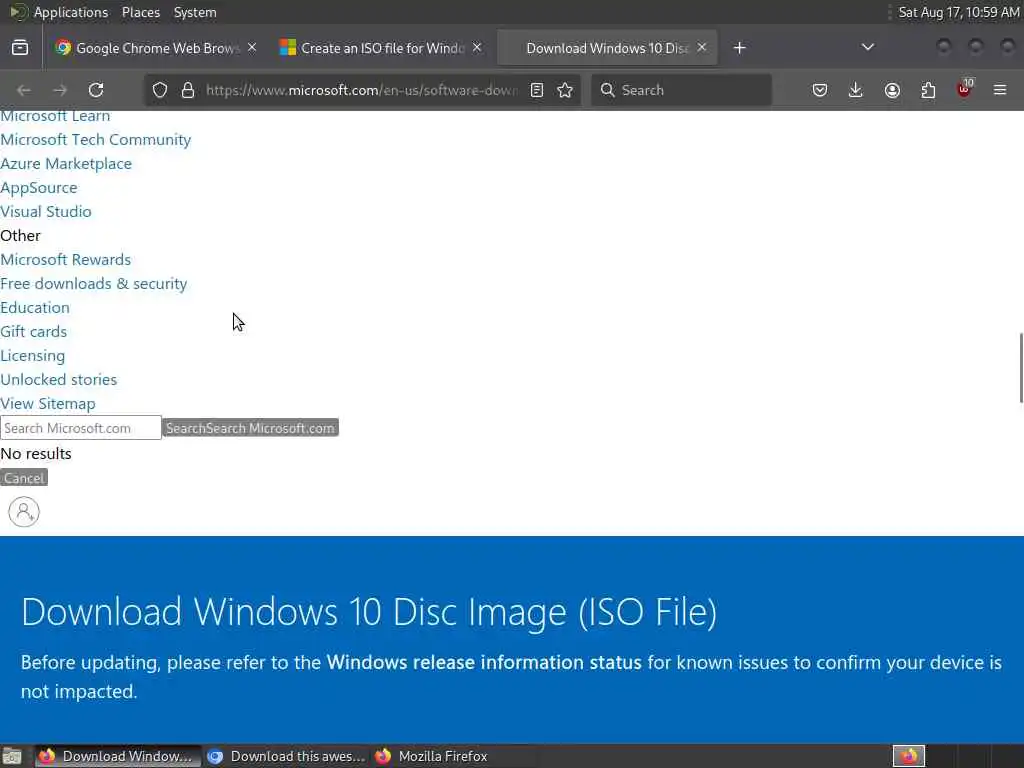Bookmark this page with star icon
Viewport: 1024px width, 768px height.
coord(566,90)
